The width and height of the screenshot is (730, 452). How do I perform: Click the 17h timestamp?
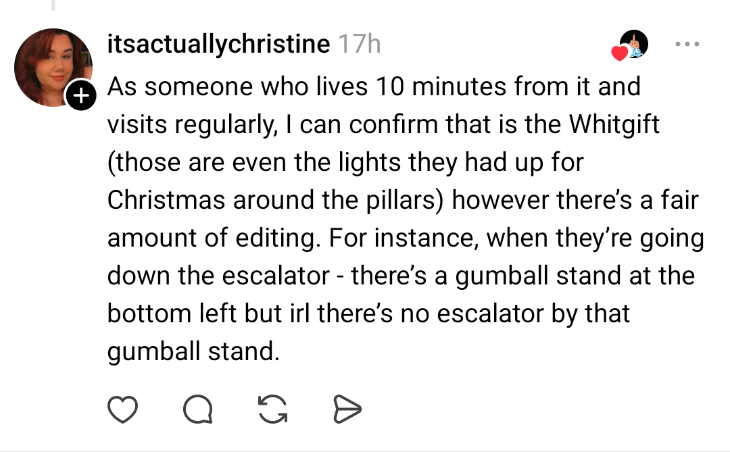click(360, 45)
